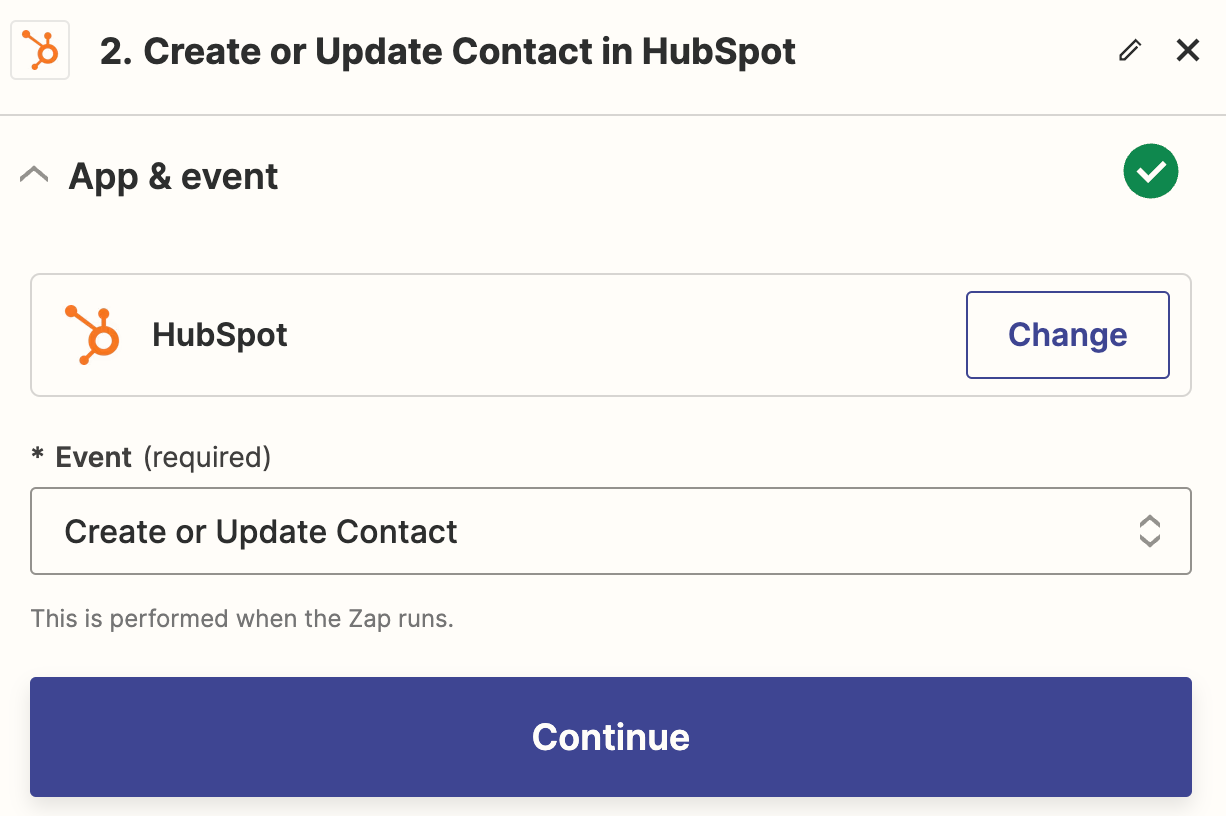Rename step using the pencil edit icon
1226x816 pixels.
(x=1130, y=51)
